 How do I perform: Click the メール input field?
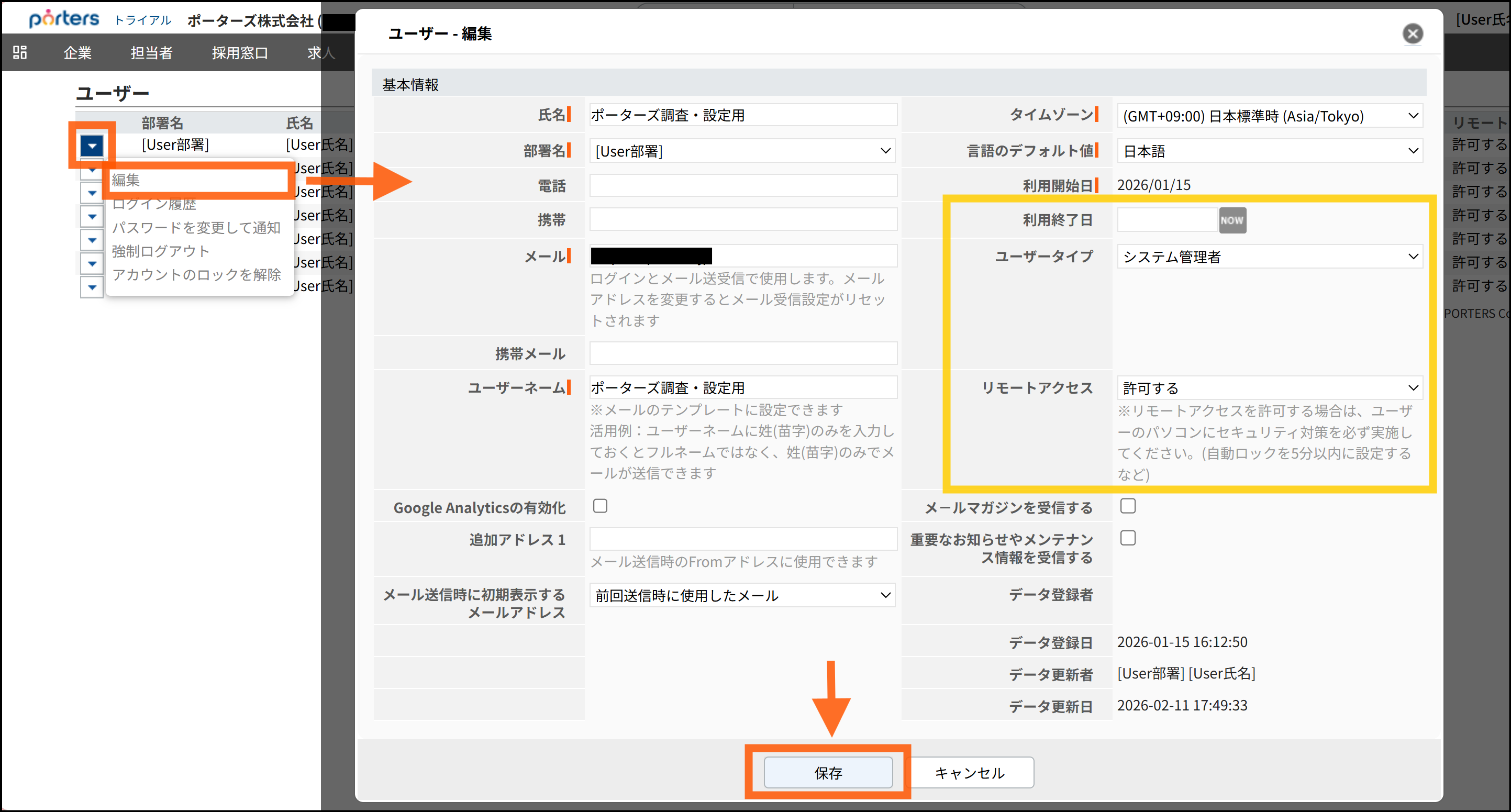tap(743, 256)
